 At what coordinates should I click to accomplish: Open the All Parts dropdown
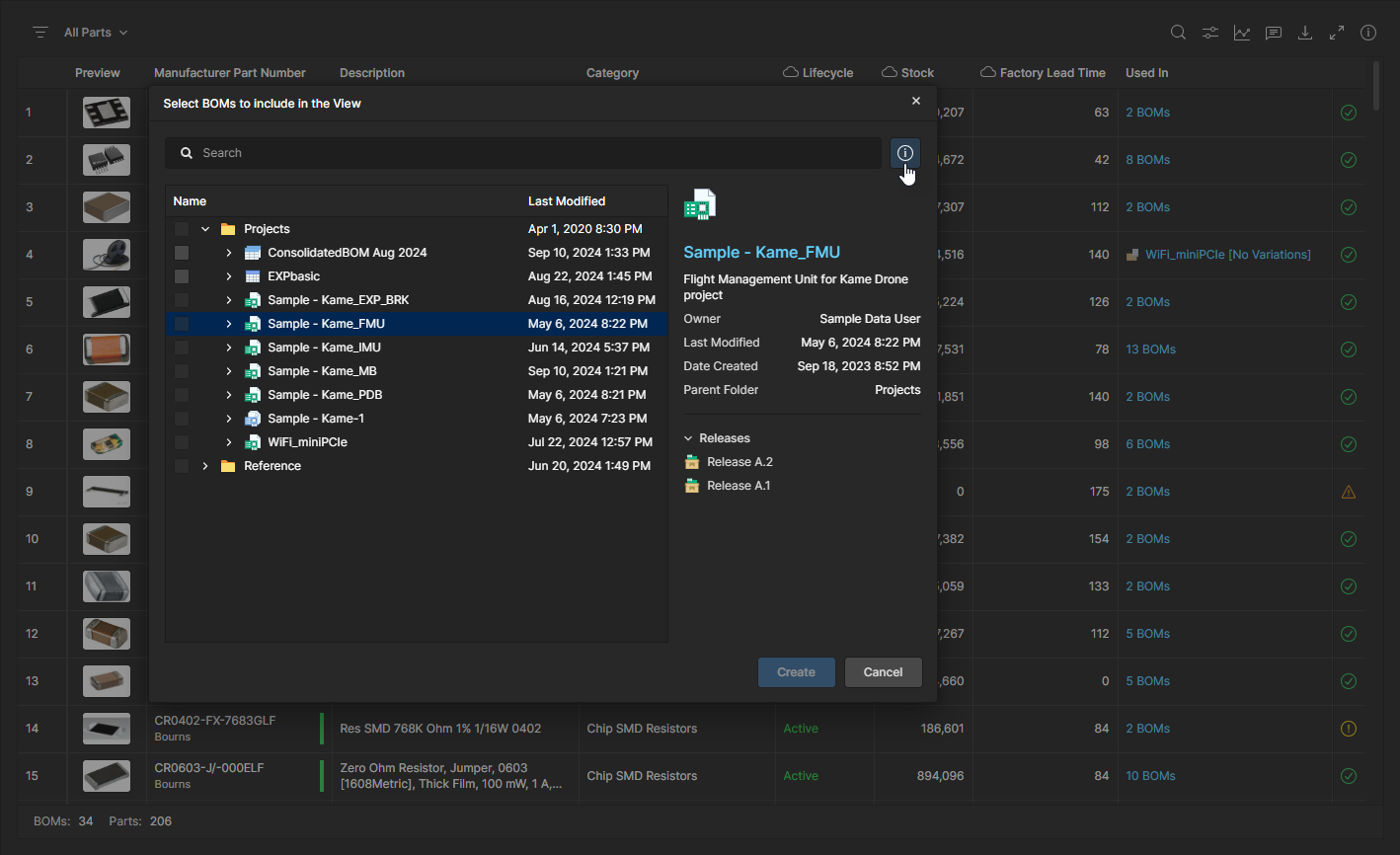coord(96,33)
